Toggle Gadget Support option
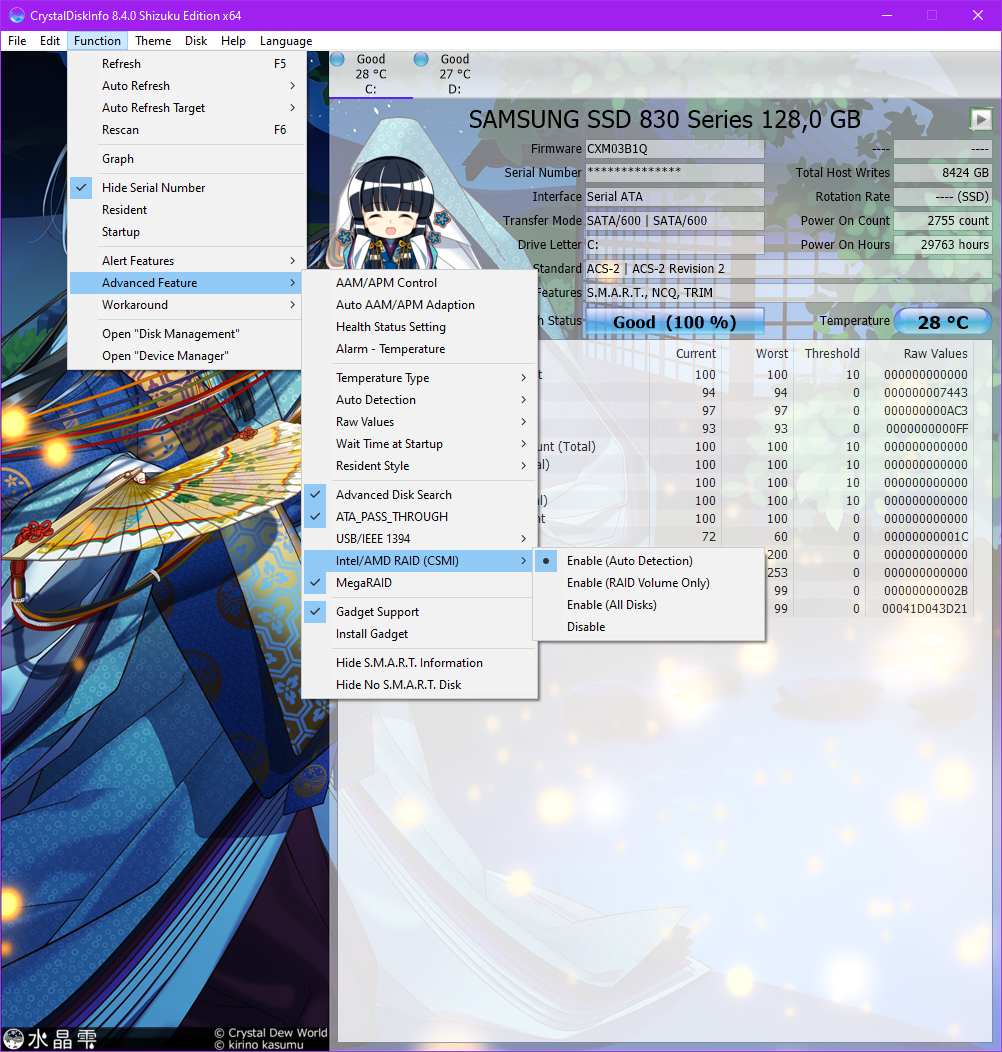The width and height of the screenshot is (1002, 1052). 420,611
